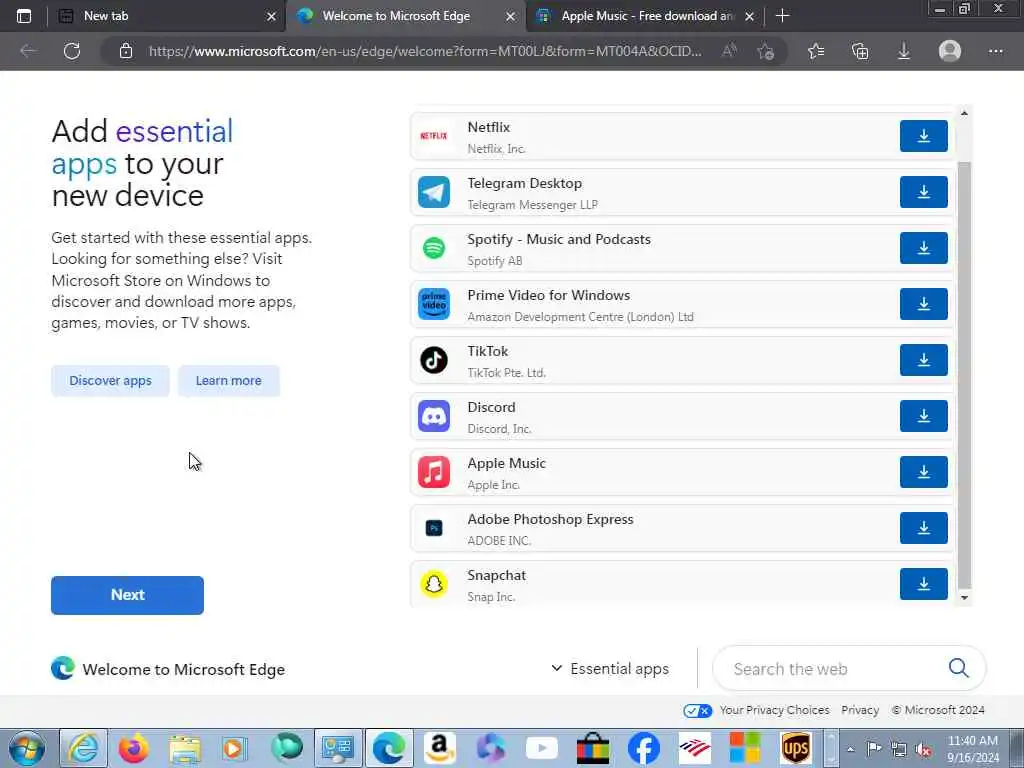The image size is (1024, 768).
Task: Close the Apple Music tab
Action: pos(750,16)
